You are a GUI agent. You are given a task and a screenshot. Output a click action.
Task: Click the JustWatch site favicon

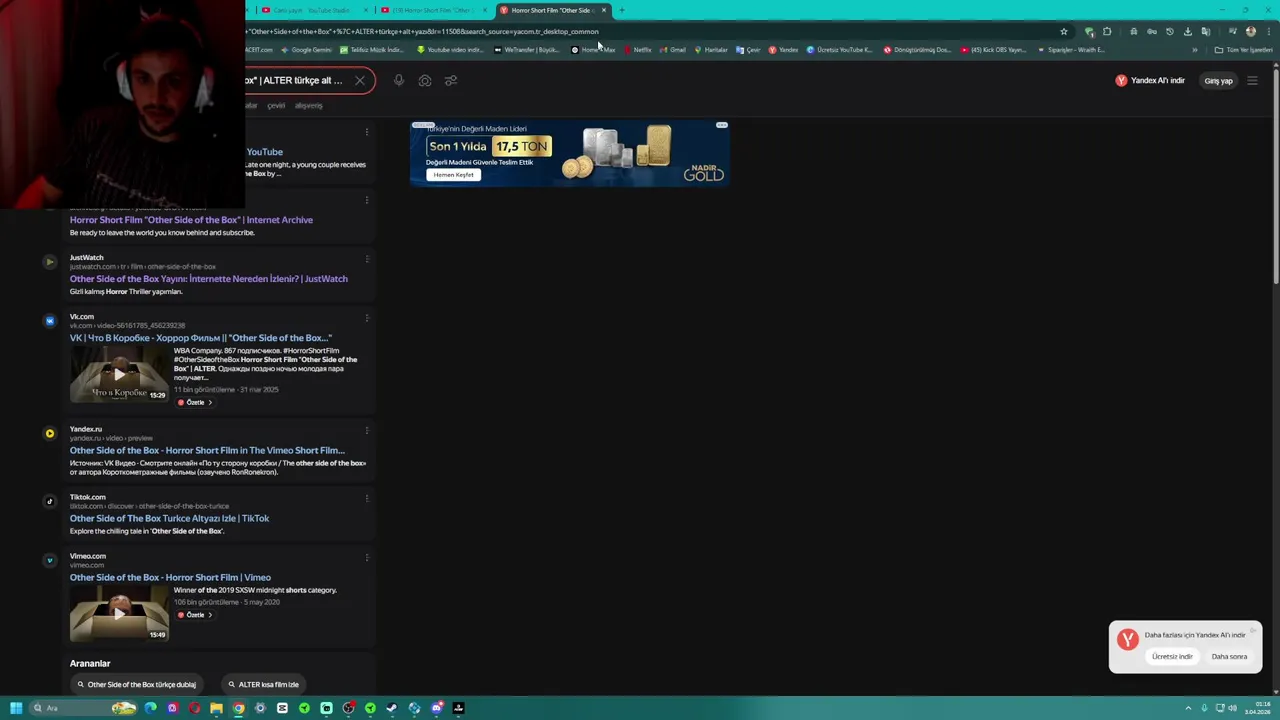pyautogui.click(x=49, y=262)
